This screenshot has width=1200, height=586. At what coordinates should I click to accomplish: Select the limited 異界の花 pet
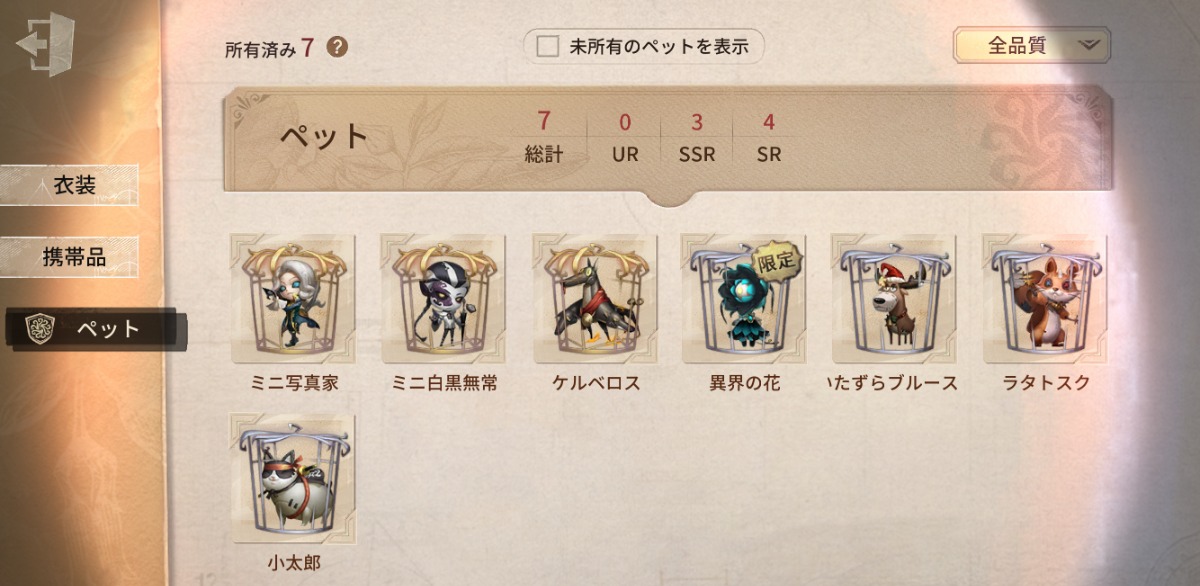coord(743,298)
